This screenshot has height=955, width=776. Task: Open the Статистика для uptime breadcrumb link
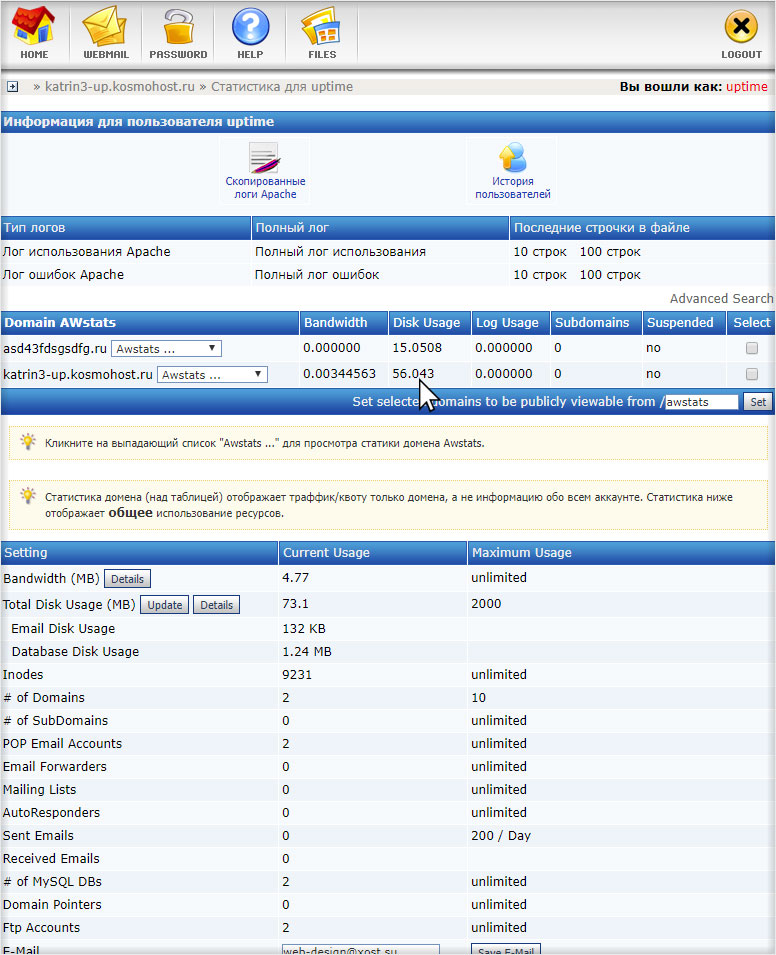[282, 87]
